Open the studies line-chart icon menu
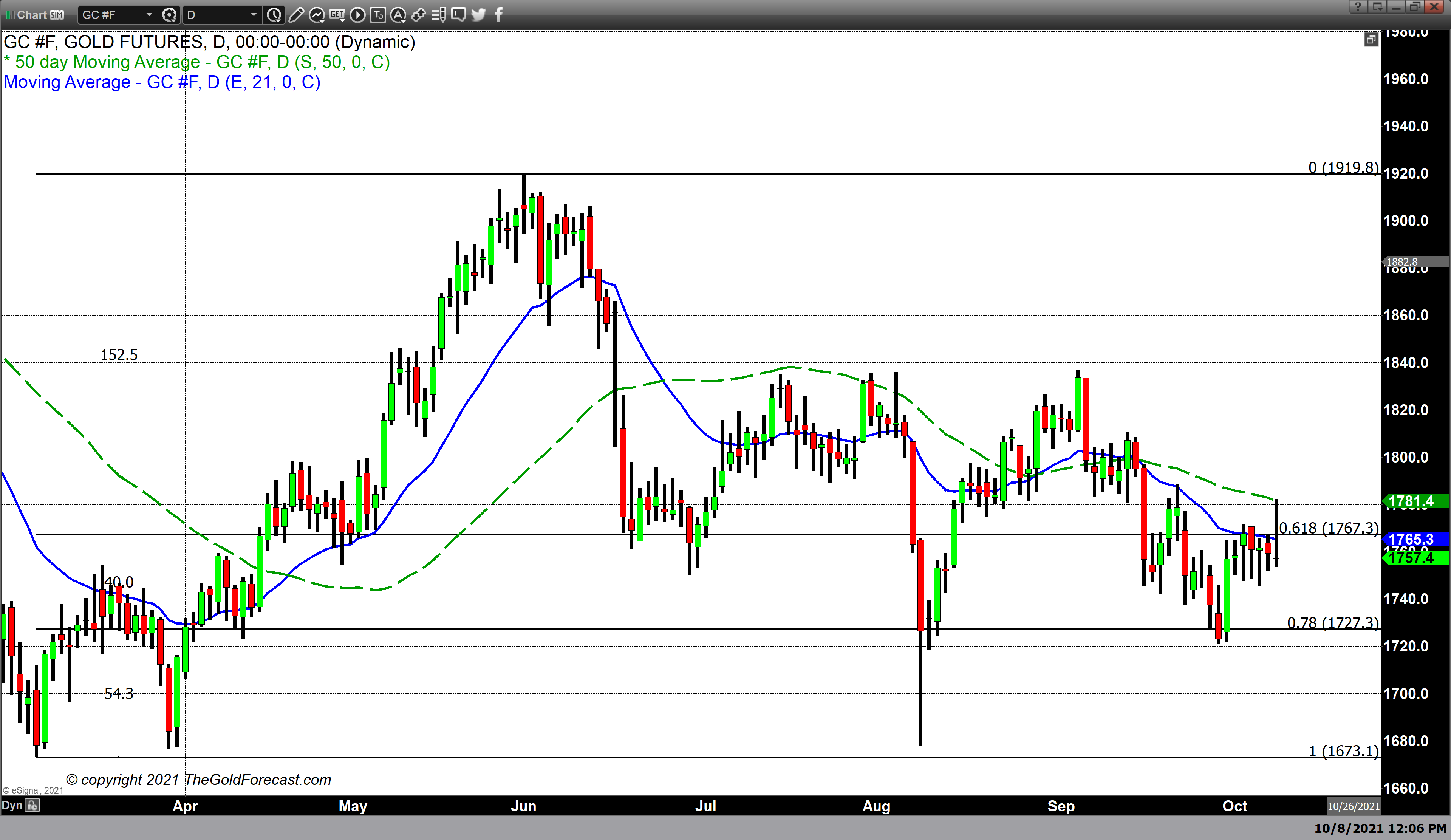The image size is (1451, 840). click(x=317, y=14)
